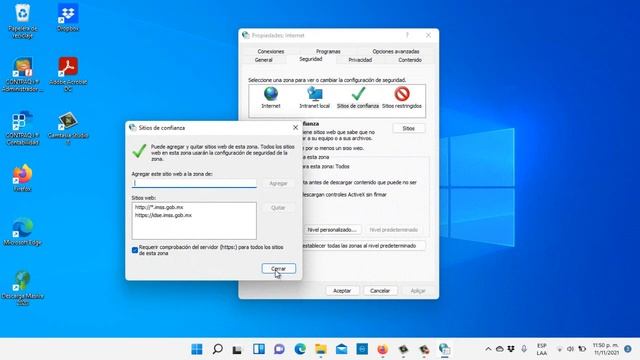Open the notification badge in the tray
Image resolution: width=640 pixels, height=360 pixels.
(628, 349)
